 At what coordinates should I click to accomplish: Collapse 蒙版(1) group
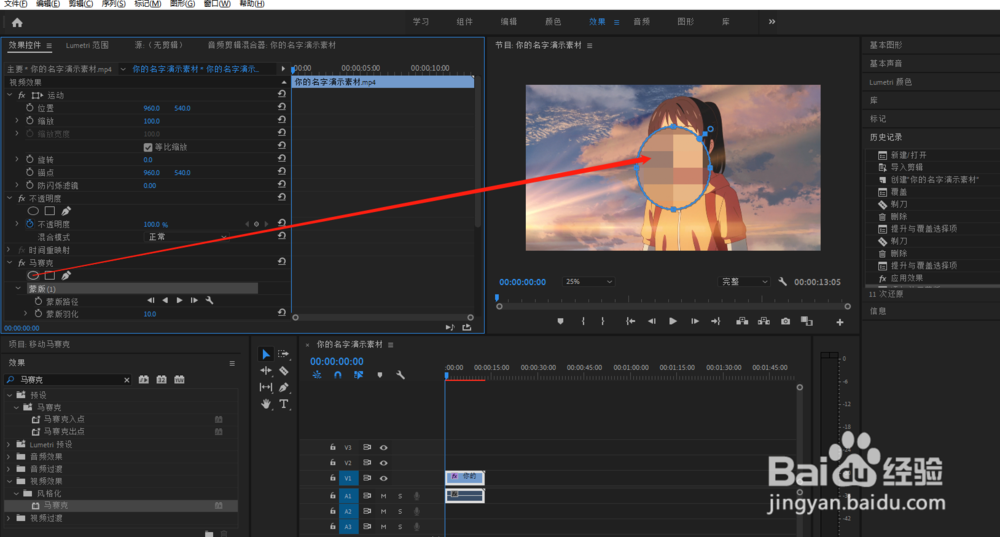(x=18, y=288)
